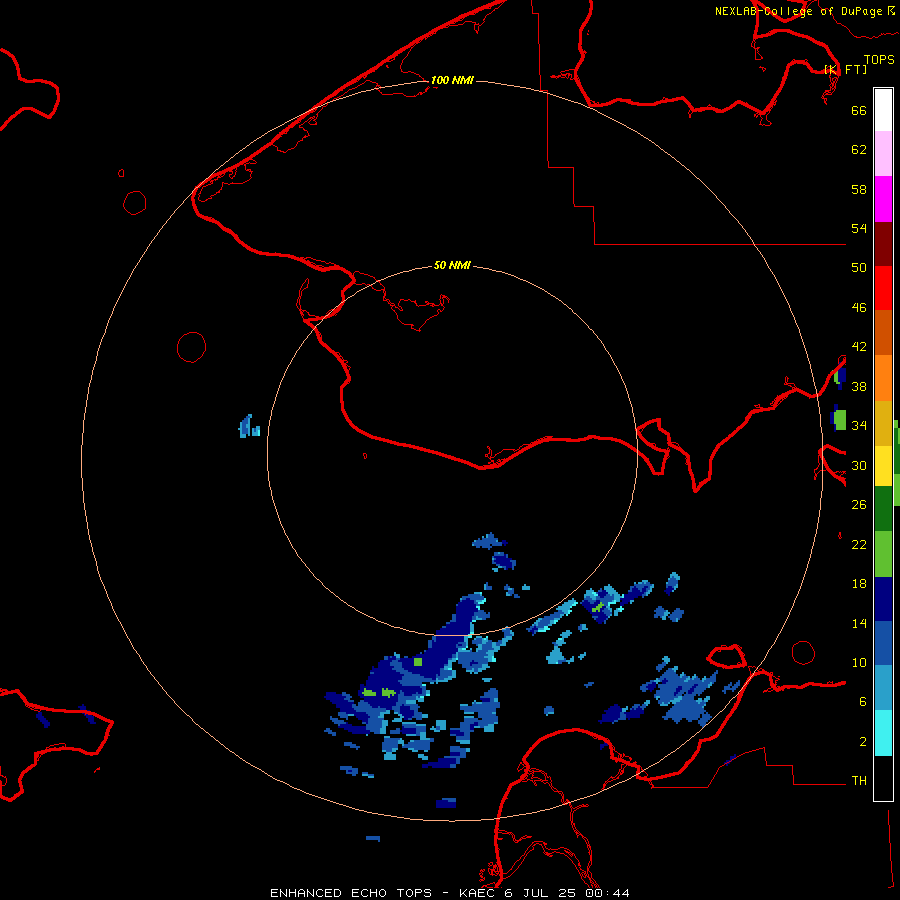Click the '100 NMI' range ring label
Image resolution: width=900 pixels, height=900 pixels.
tap(452, 80)
